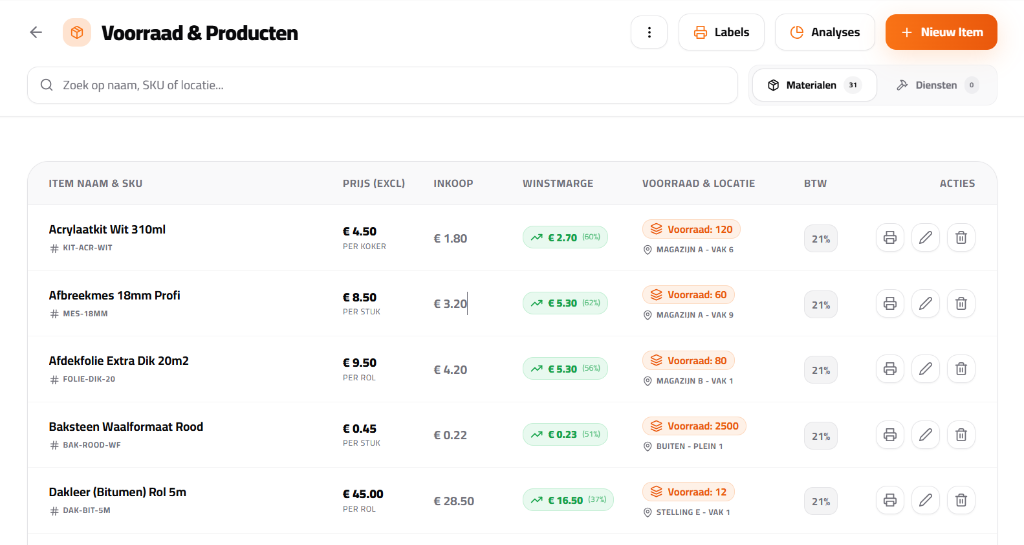Print label for Afbreekmes 18mm Profi

click(889, 304)
